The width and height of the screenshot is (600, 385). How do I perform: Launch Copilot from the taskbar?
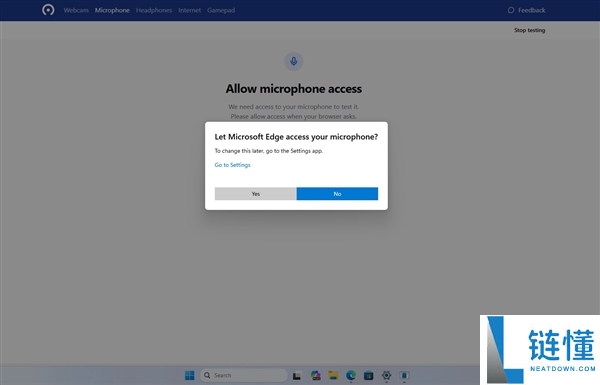coord(316,375)
